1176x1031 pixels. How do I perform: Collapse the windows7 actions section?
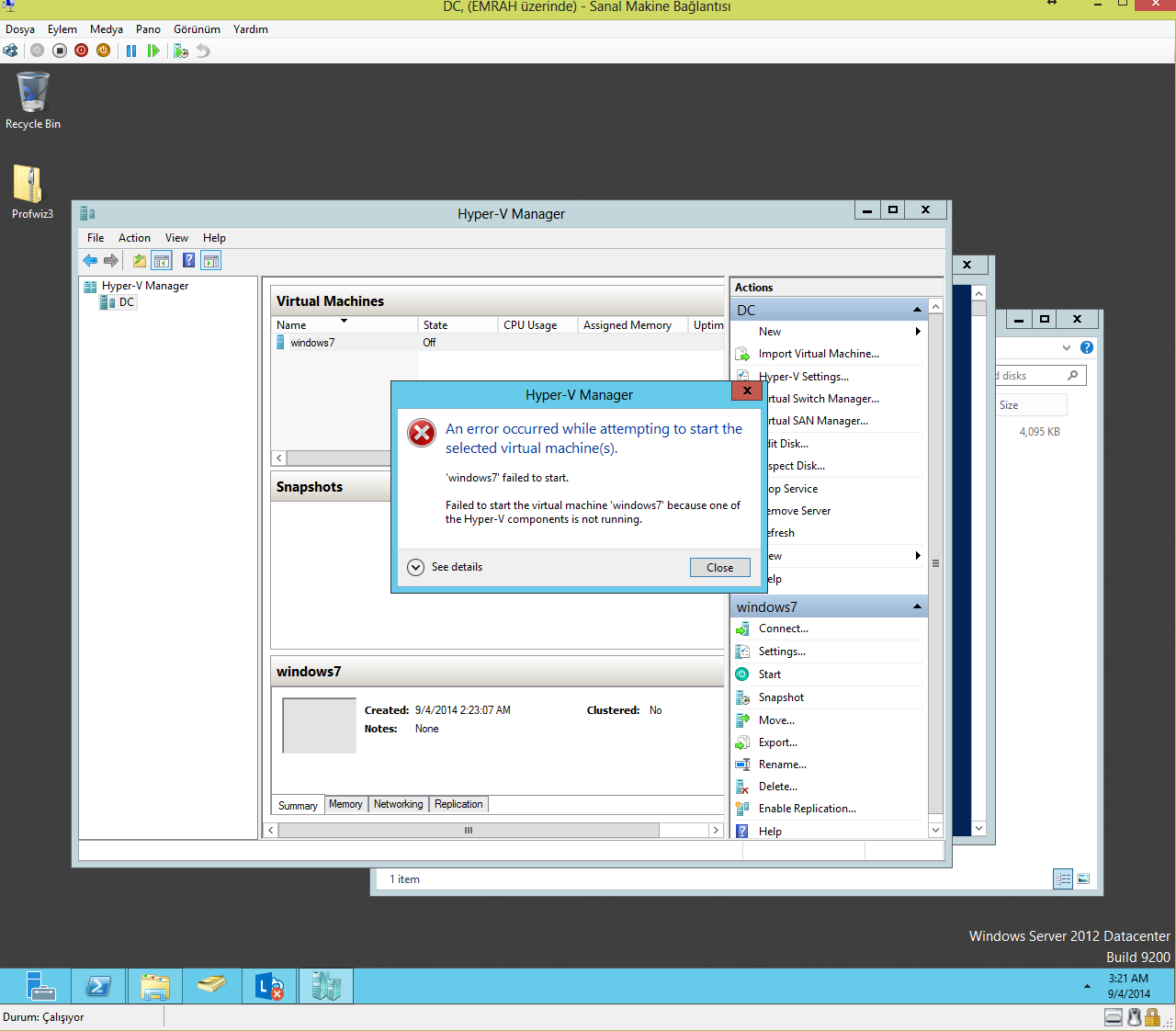[x=917, y=606]
